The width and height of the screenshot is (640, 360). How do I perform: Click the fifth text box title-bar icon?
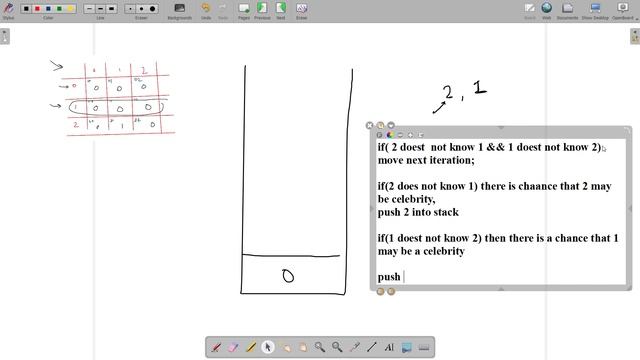421,135
